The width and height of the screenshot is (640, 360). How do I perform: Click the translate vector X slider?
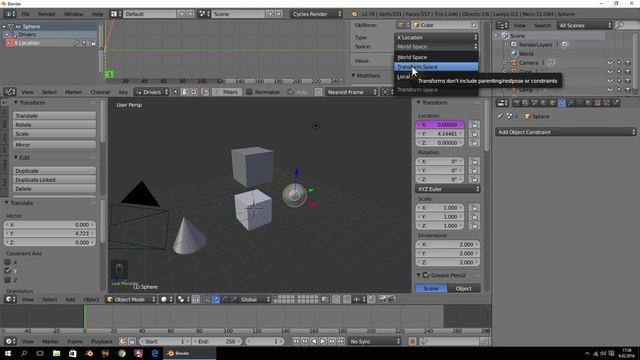tap(50, 224)
